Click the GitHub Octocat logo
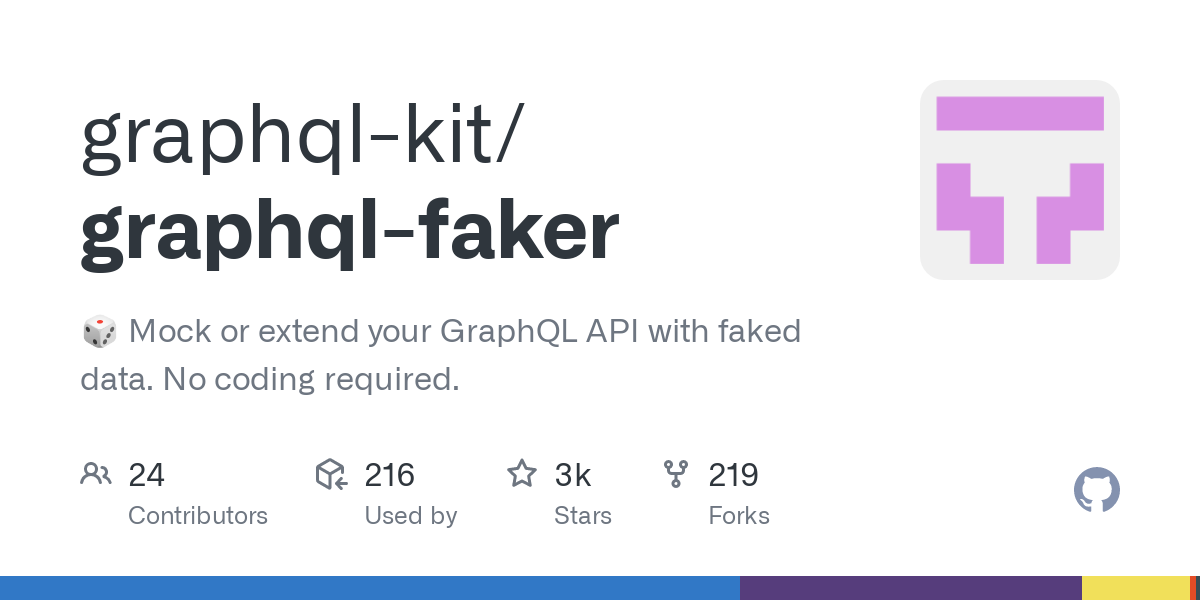The height and width of the screenshot is (600, 1200). (1097, 490)
